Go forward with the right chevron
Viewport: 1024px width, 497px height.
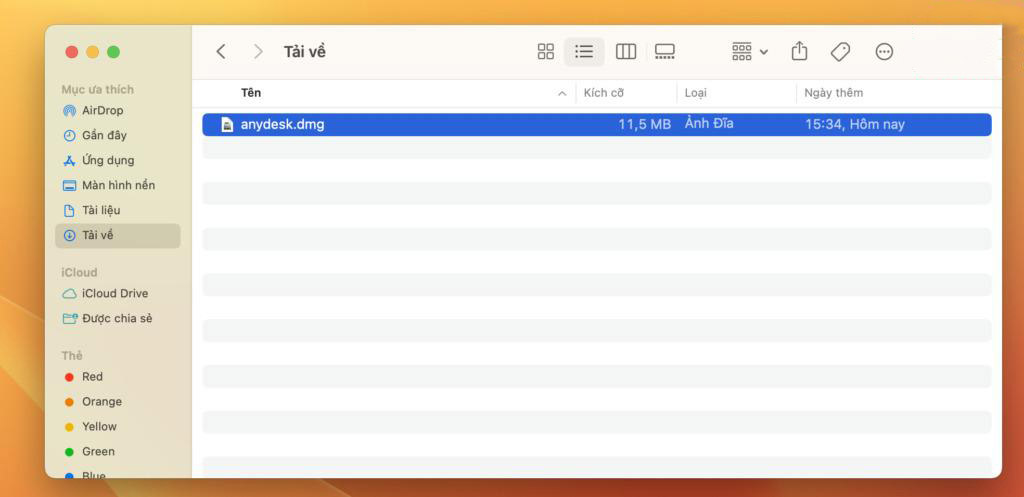(x=259, y=52)
